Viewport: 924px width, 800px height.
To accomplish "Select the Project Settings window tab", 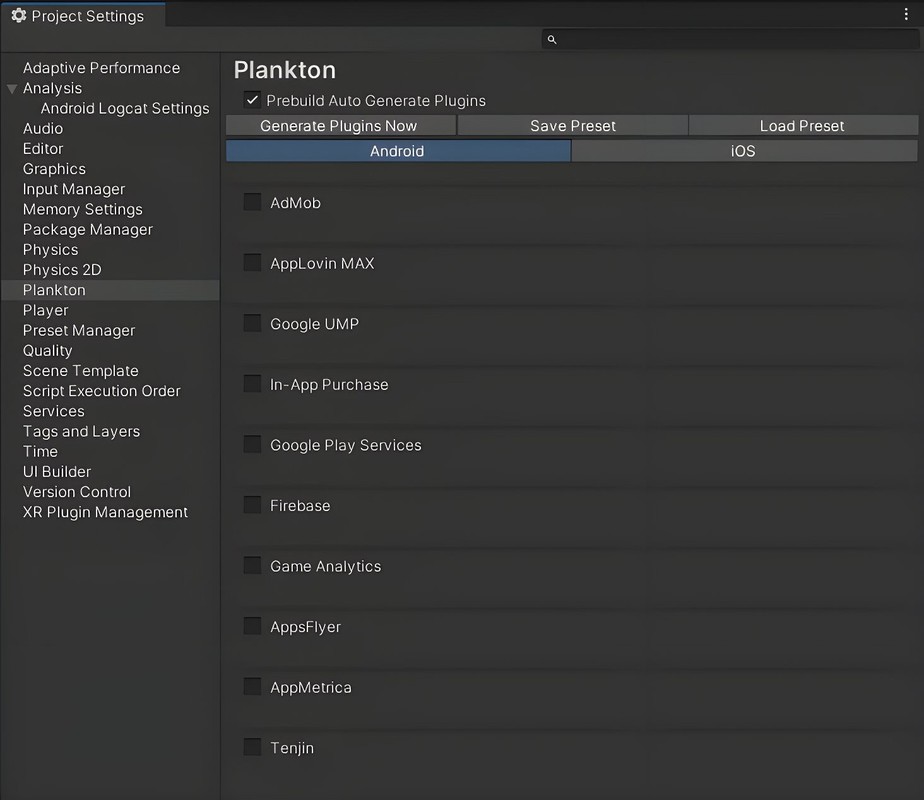I will 82,15.
